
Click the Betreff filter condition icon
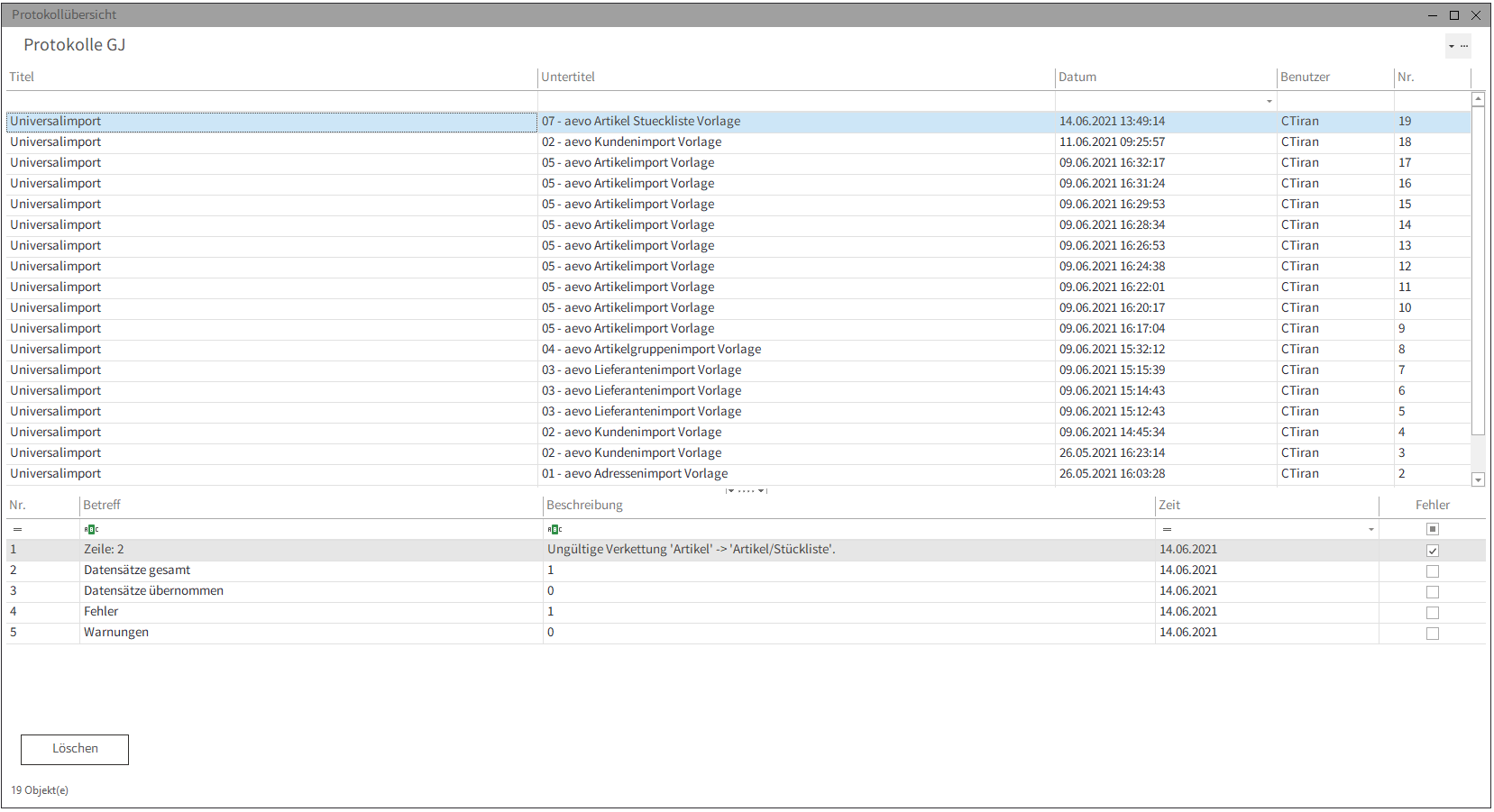(x=91, y=529)
